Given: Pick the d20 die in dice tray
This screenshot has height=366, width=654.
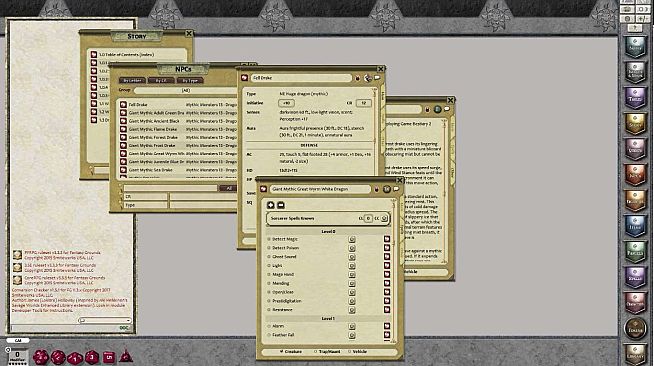Looking at the screenshot, I should tap(40, 357).
